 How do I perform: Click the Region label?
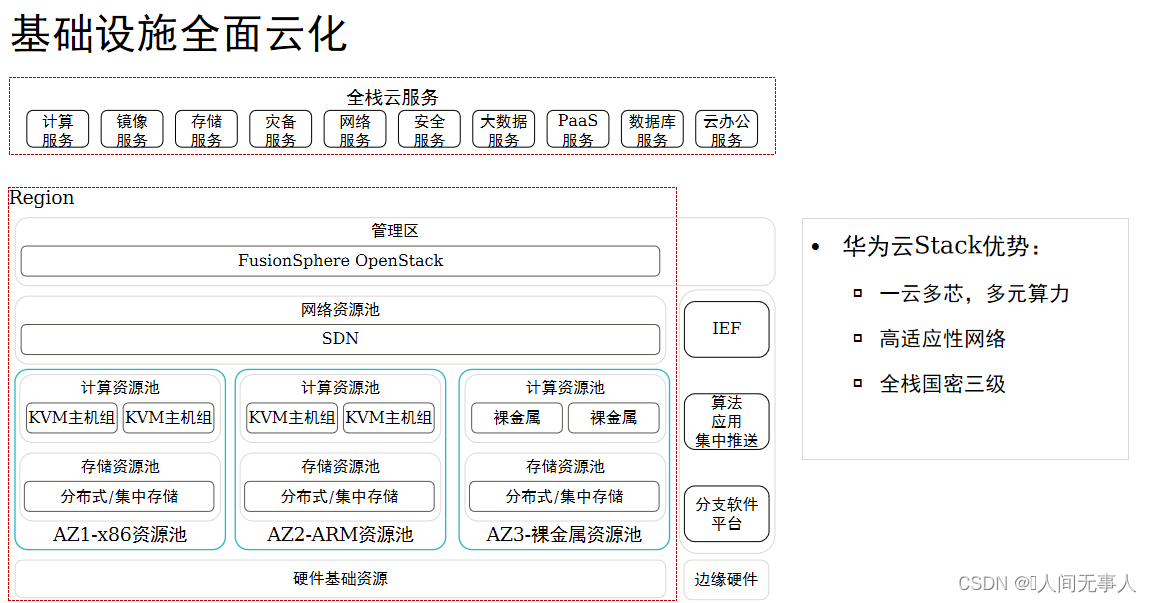click(41, 198)
